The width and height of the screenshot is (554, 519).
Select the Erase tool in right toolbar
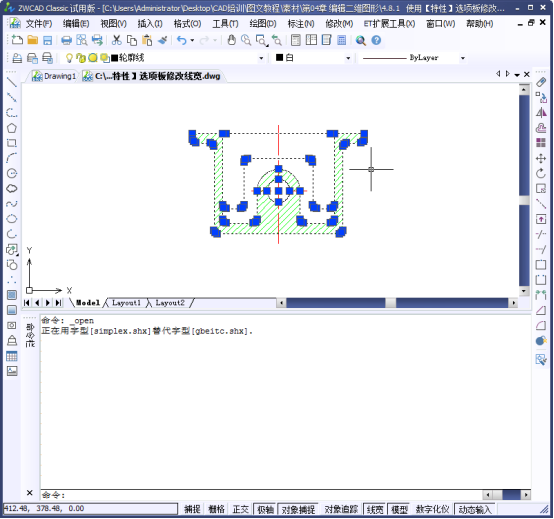point(541,82)
